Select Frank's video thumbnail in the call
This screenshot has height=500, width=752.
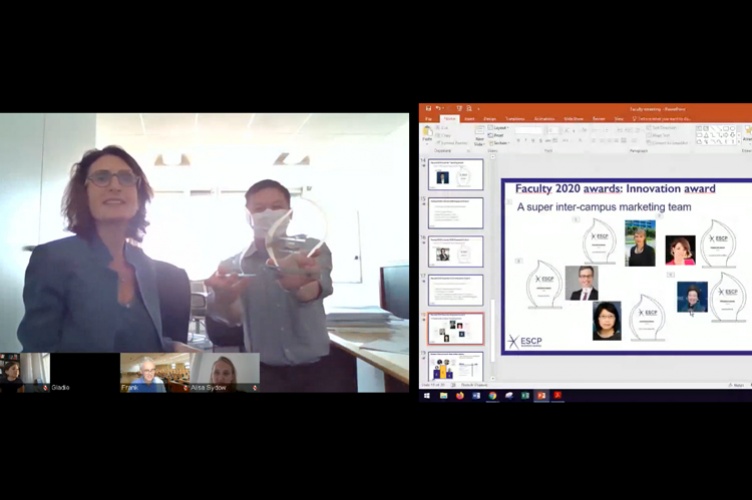pos(155,372)
